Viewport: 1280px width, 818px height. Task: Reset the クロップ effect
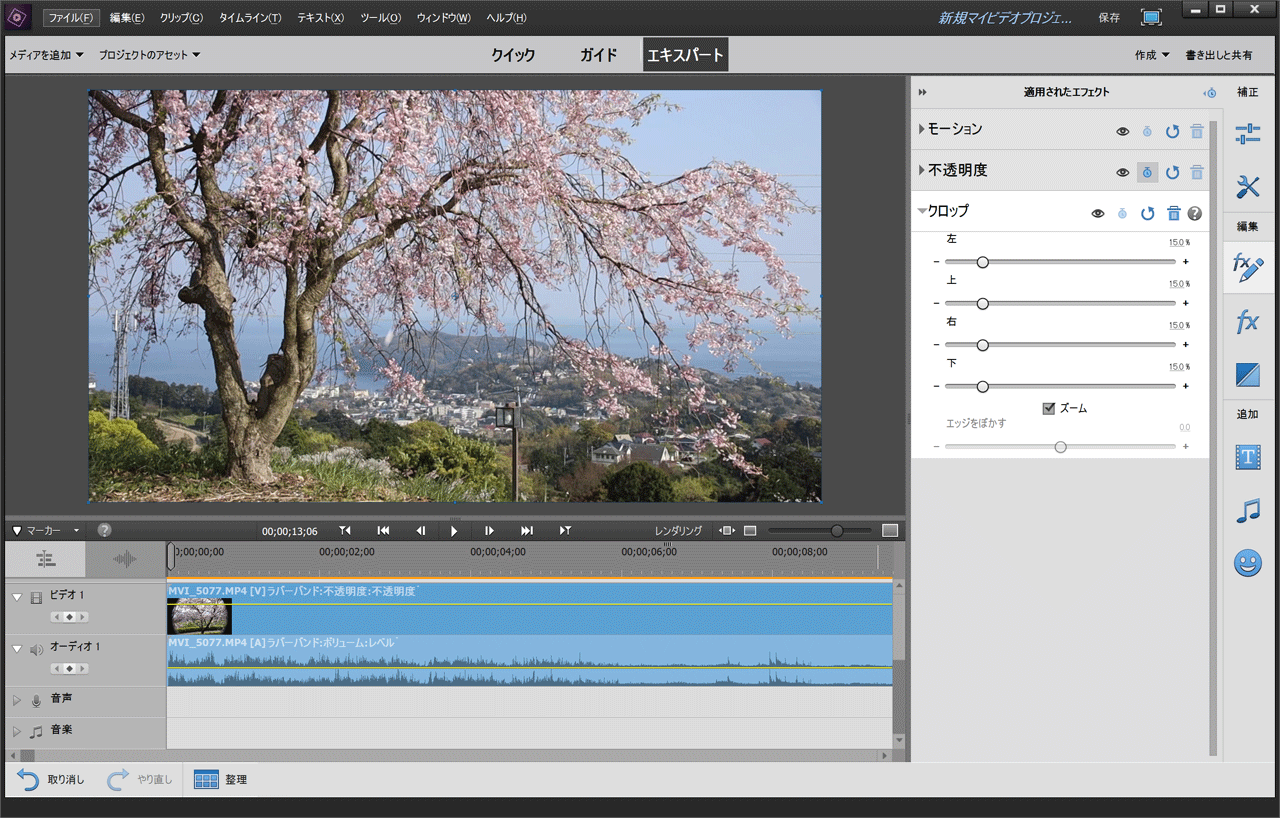pos(1148,213)
